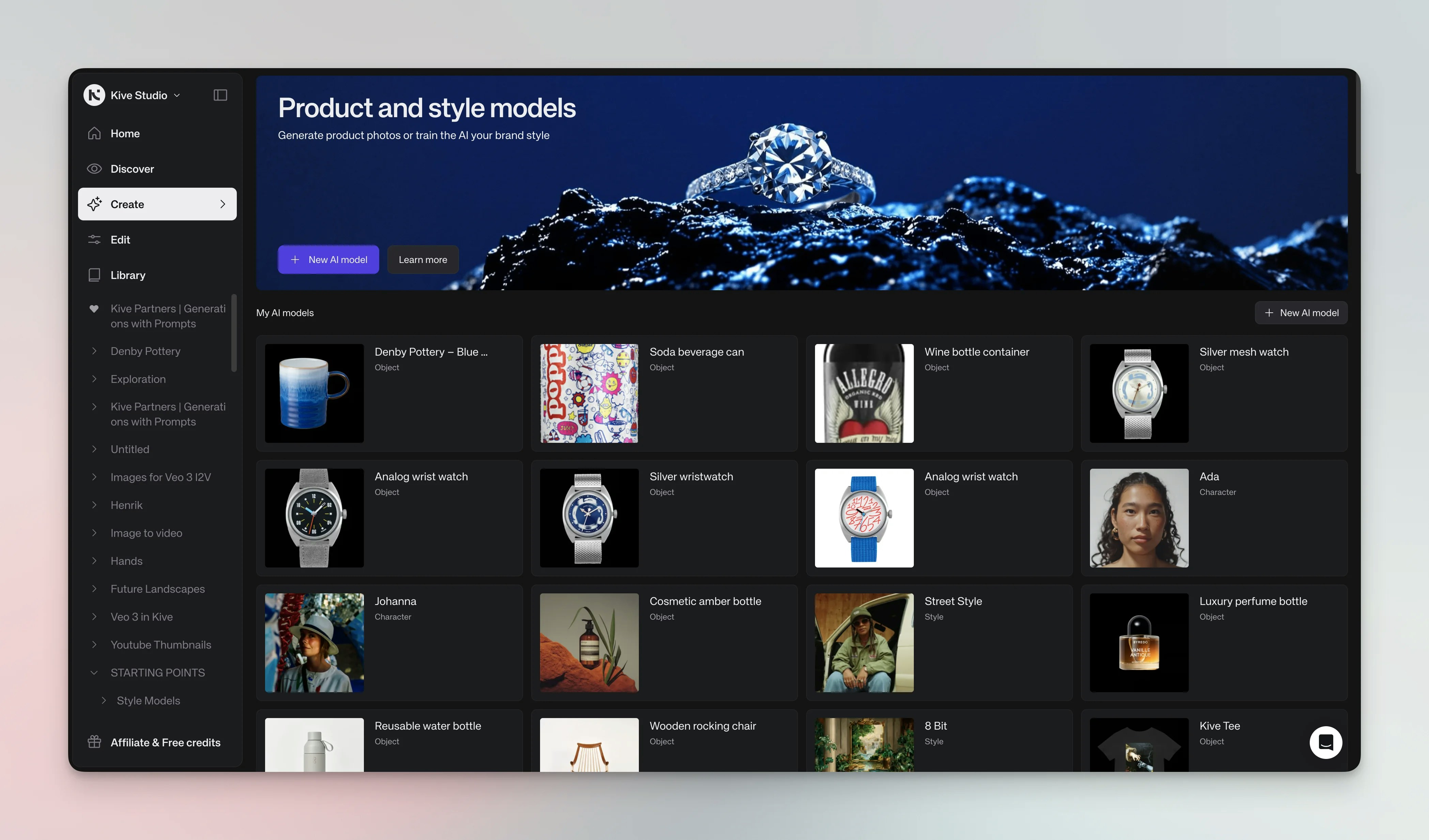The image size is (1429, 840).
Task: Open the Create submenu arrow
Action: tap(222, 204)
